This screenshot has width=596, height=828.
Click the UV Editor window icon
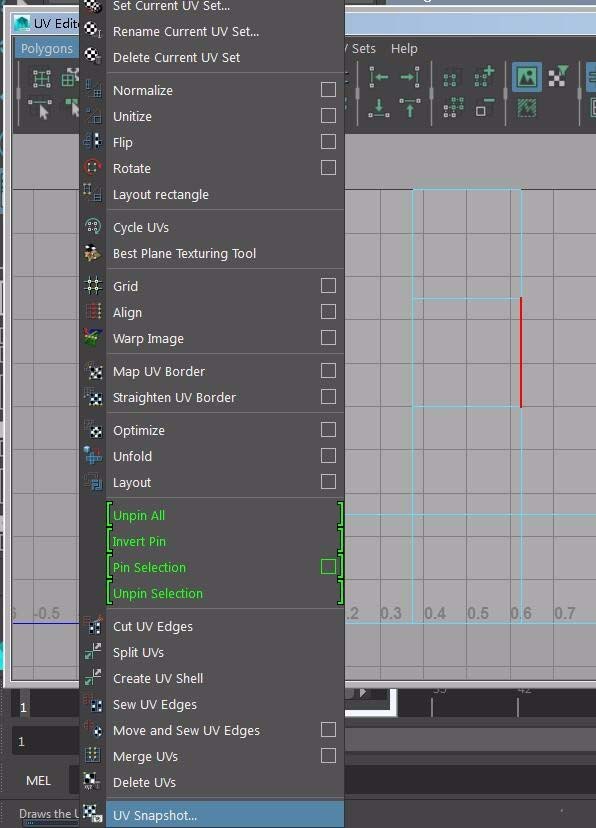click(x=22, y=24)
